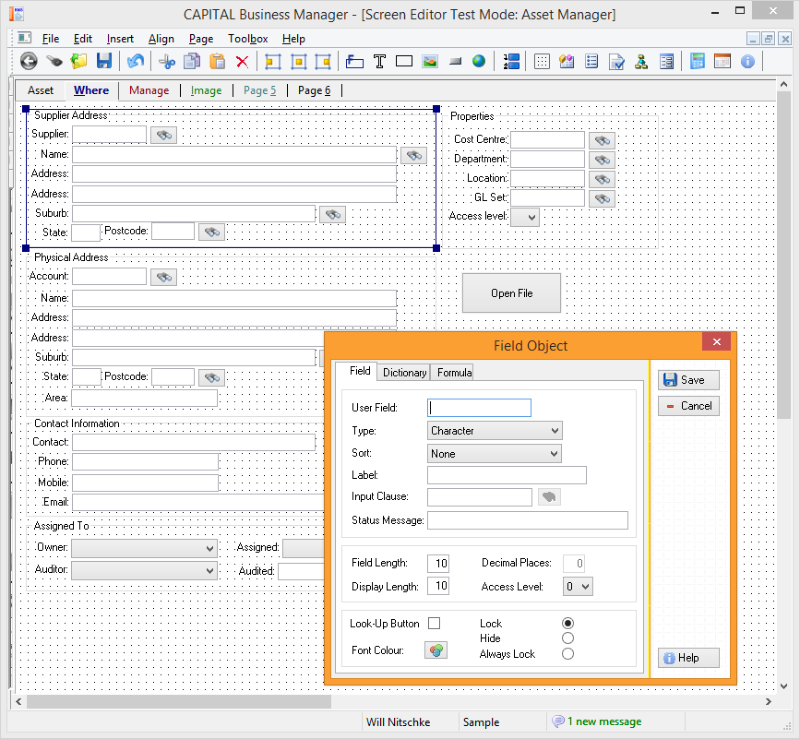Open the Access Level dropdown in Field Object

click(x=578, y=586)
